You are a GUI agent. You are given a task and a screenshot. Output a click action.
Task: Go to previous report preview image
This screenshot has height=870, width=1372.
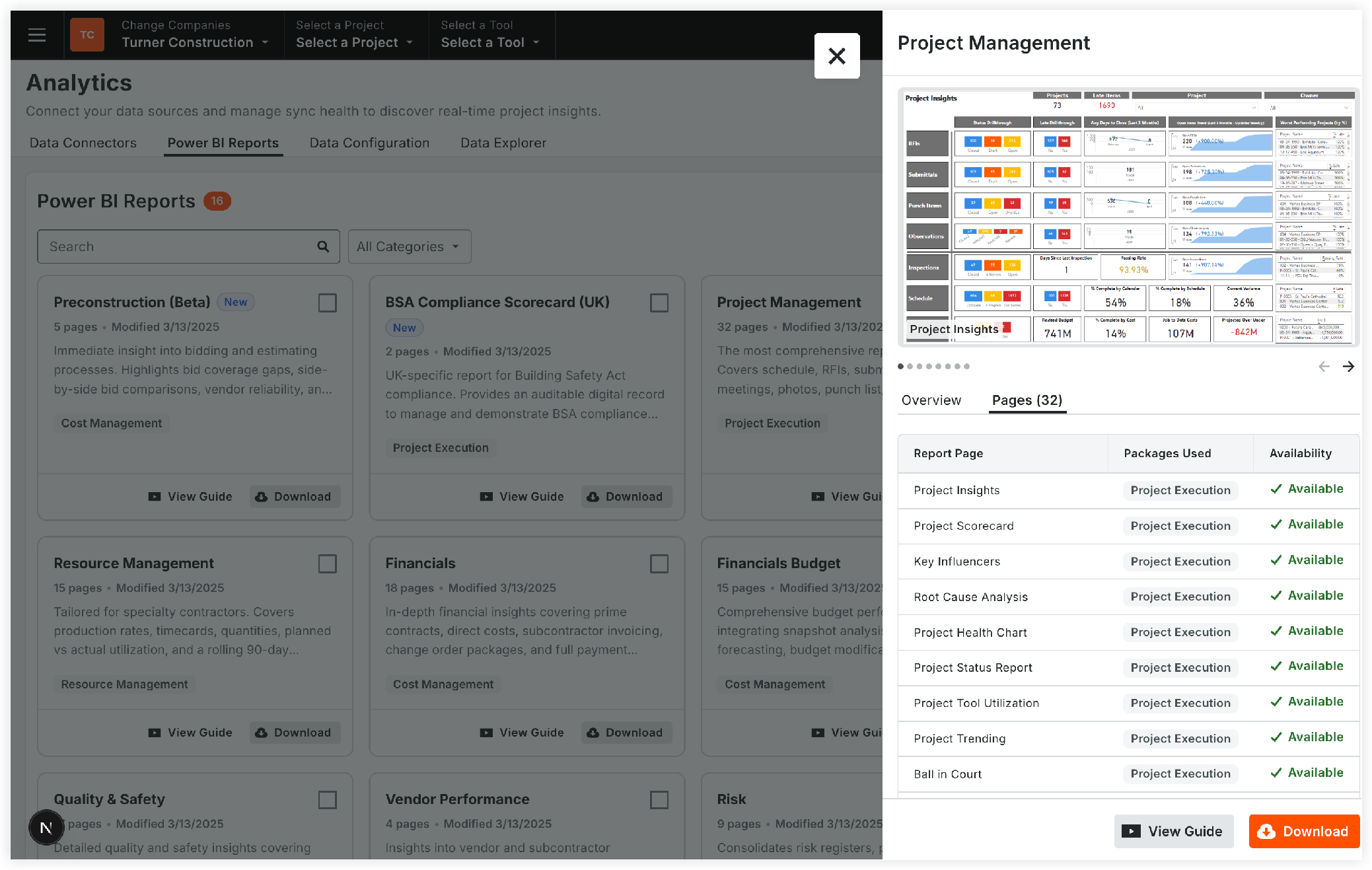[1324, 366]
